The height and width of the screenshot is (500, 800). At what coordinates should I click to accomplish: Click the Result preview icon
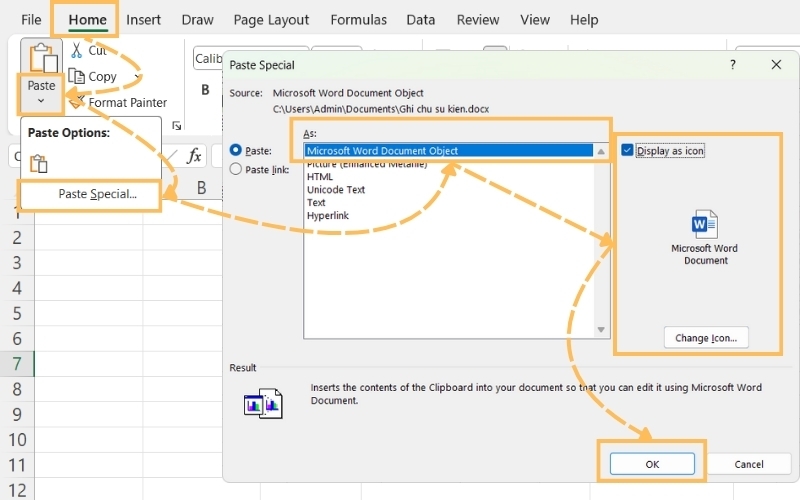coord(263,403)
